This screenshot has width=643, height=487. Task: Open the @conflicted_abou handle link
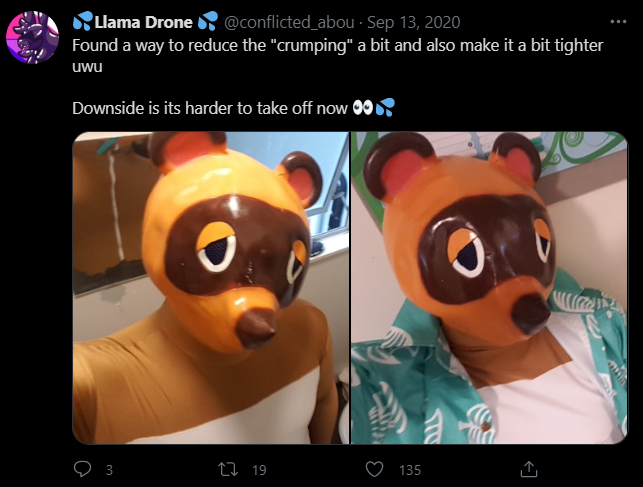point(289,22)
